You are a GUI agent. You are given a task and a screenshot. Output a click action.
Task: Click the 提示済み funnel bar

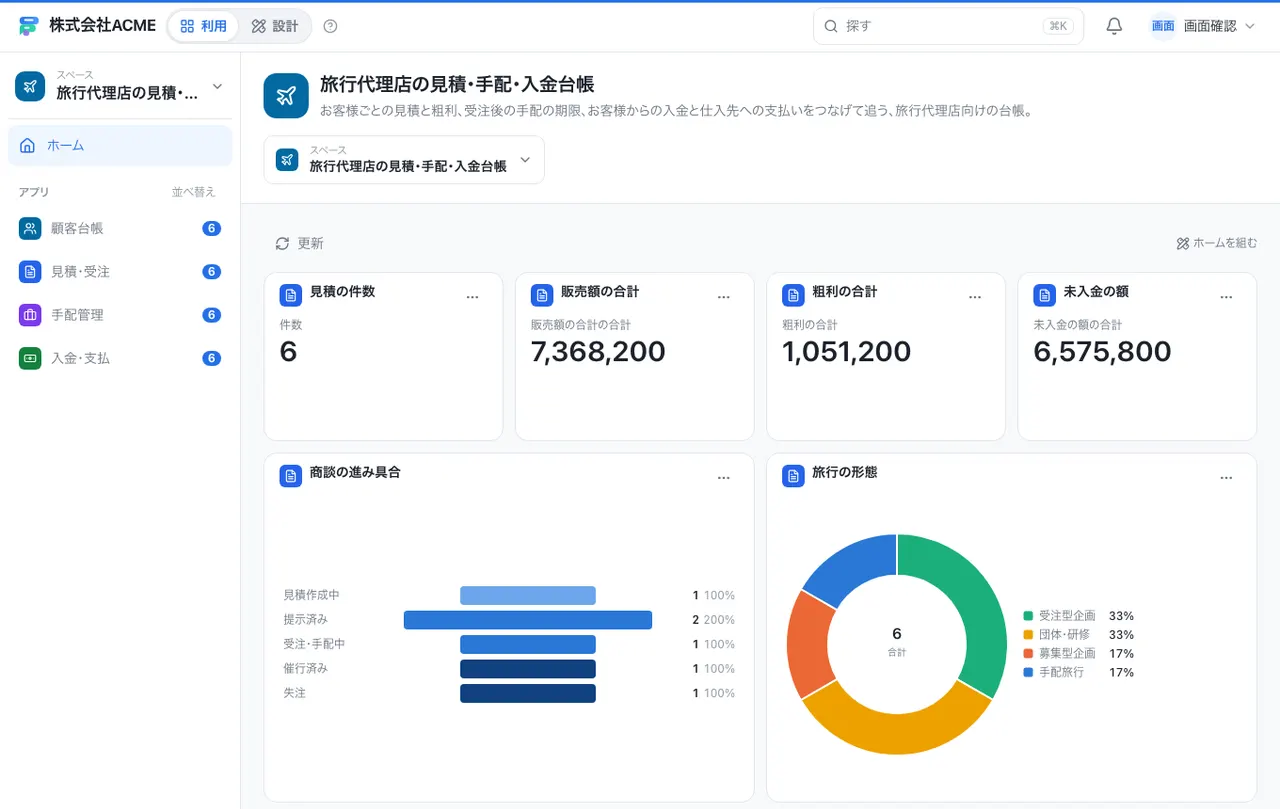click(528, 620)
